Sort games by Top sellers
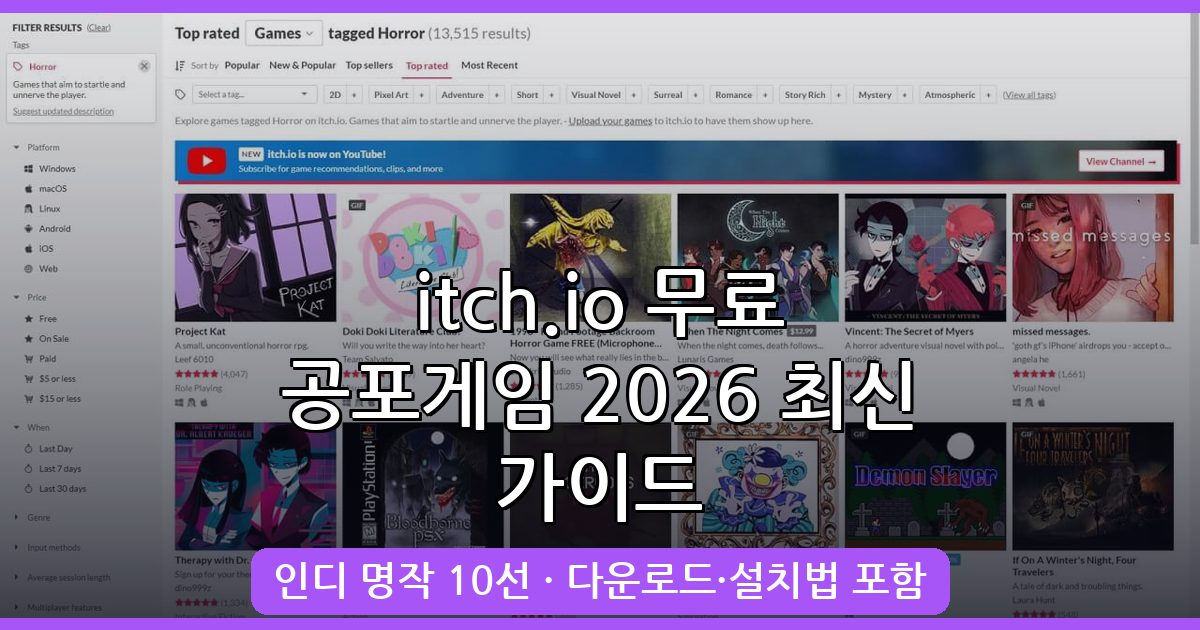Viewport: 1200px width, 630px height. (x=369, y=65)
